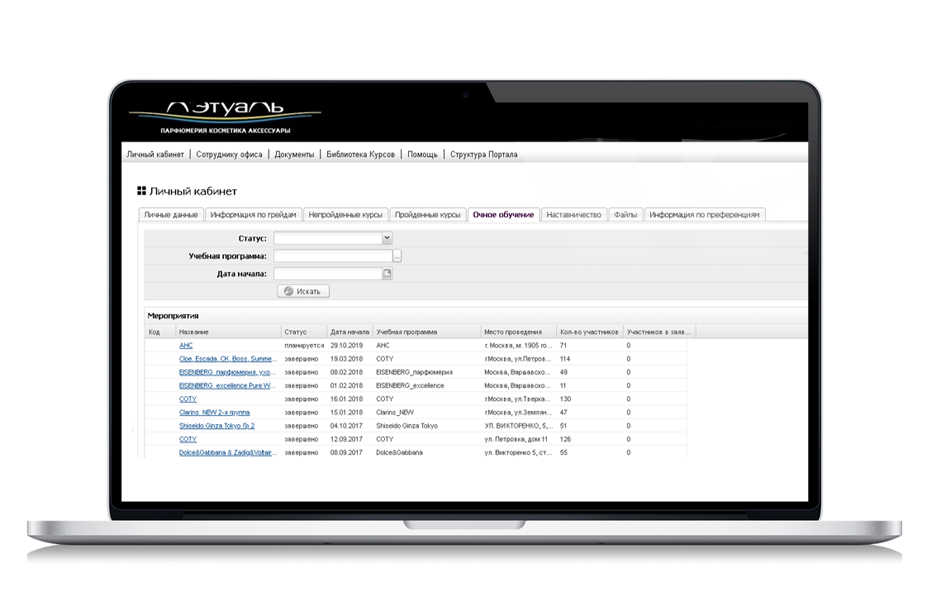
Task: Click date cell 29.10.2019
Action: click(x=347, y=345)
